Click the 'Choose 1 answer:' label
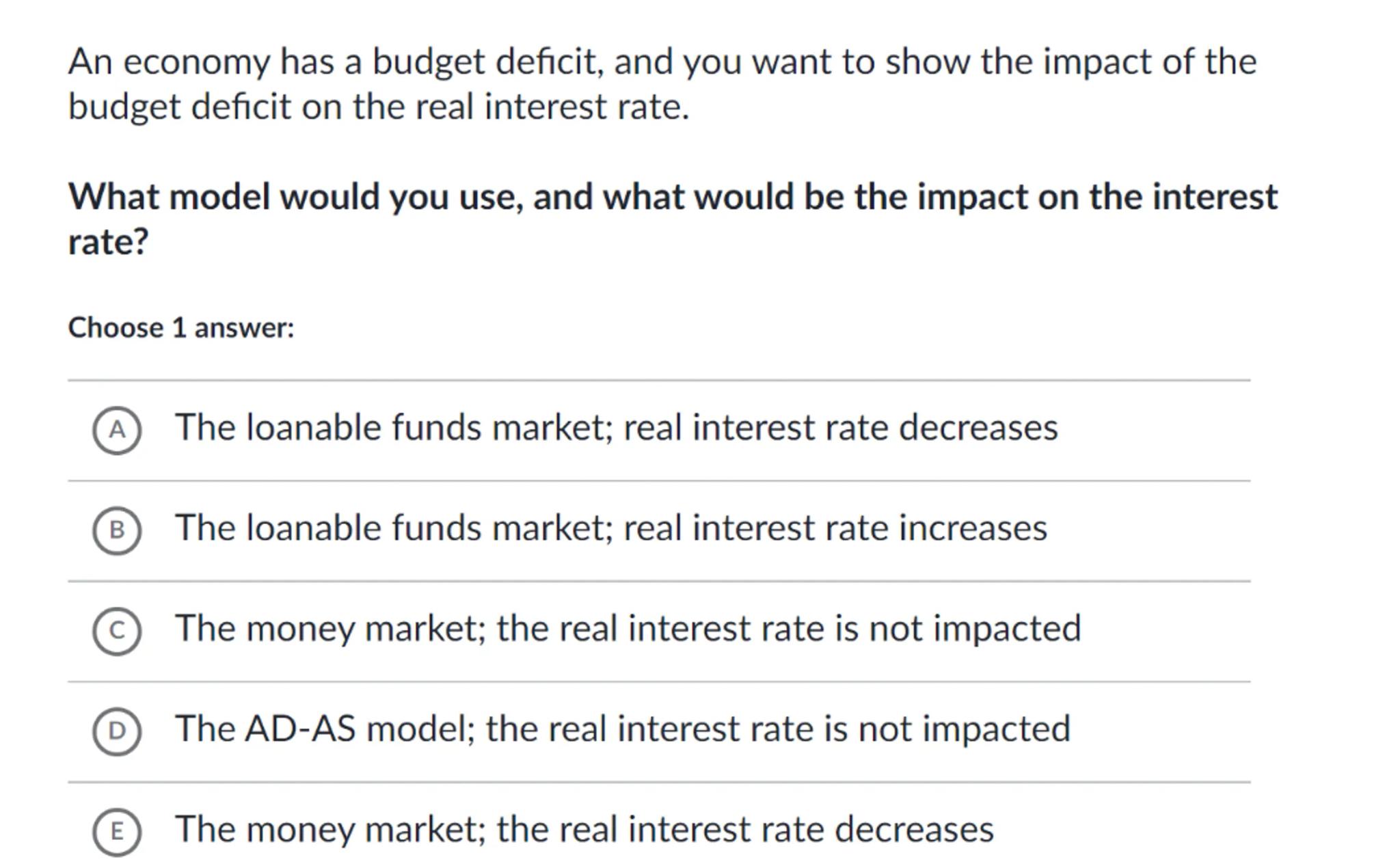The width and height of the screenshot is (1400, 868). pyautogui.click(x=181, y=328)
